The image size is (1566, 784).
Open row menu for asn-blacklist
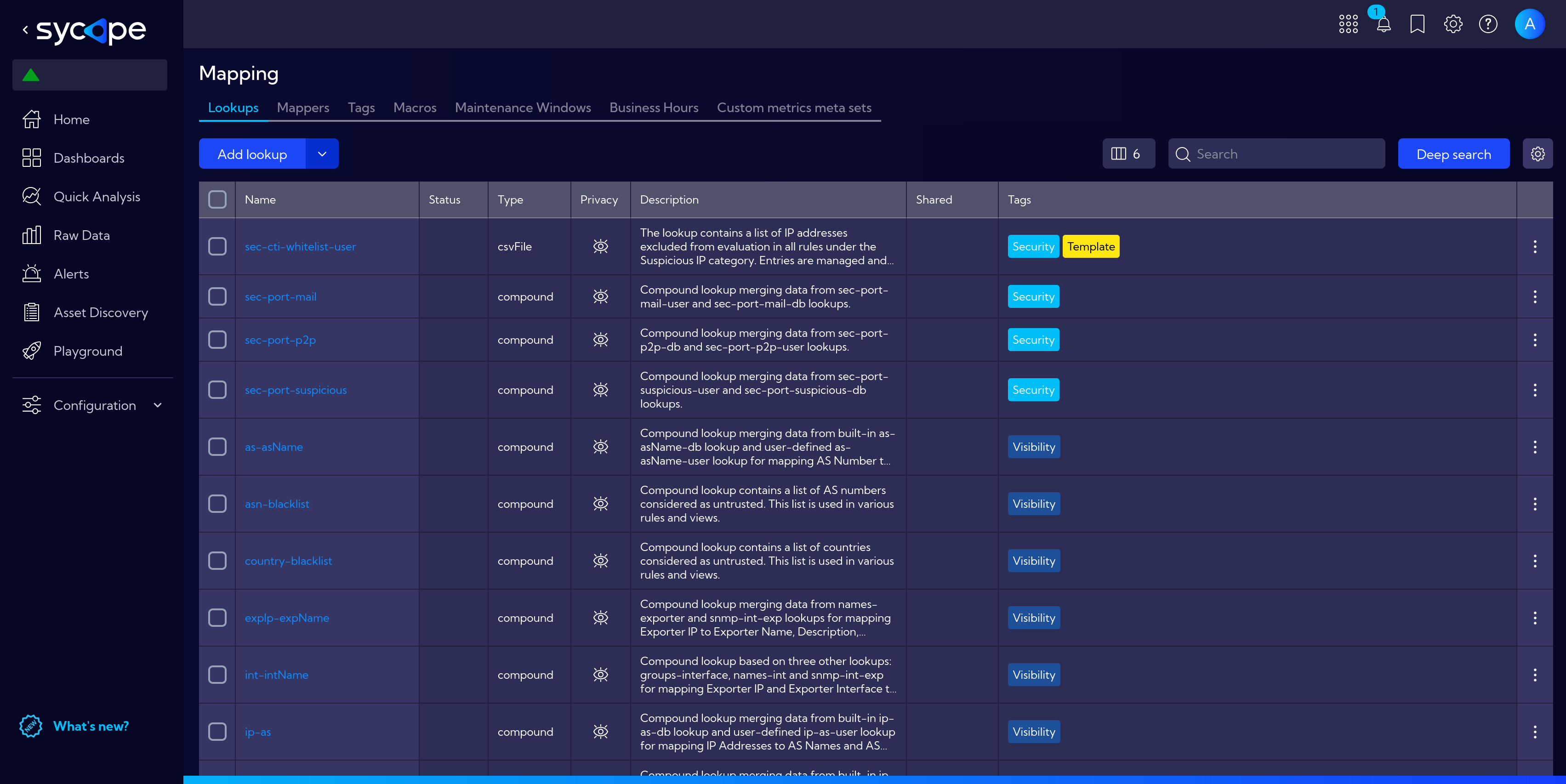coord(1534,504)
